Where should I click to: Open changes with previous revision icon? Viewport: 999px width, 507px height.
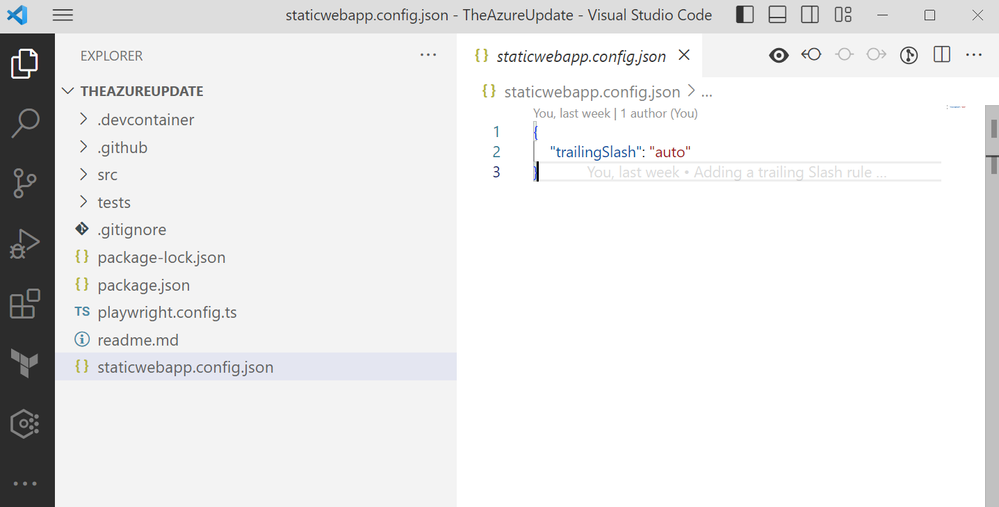[x=811, y=55]
